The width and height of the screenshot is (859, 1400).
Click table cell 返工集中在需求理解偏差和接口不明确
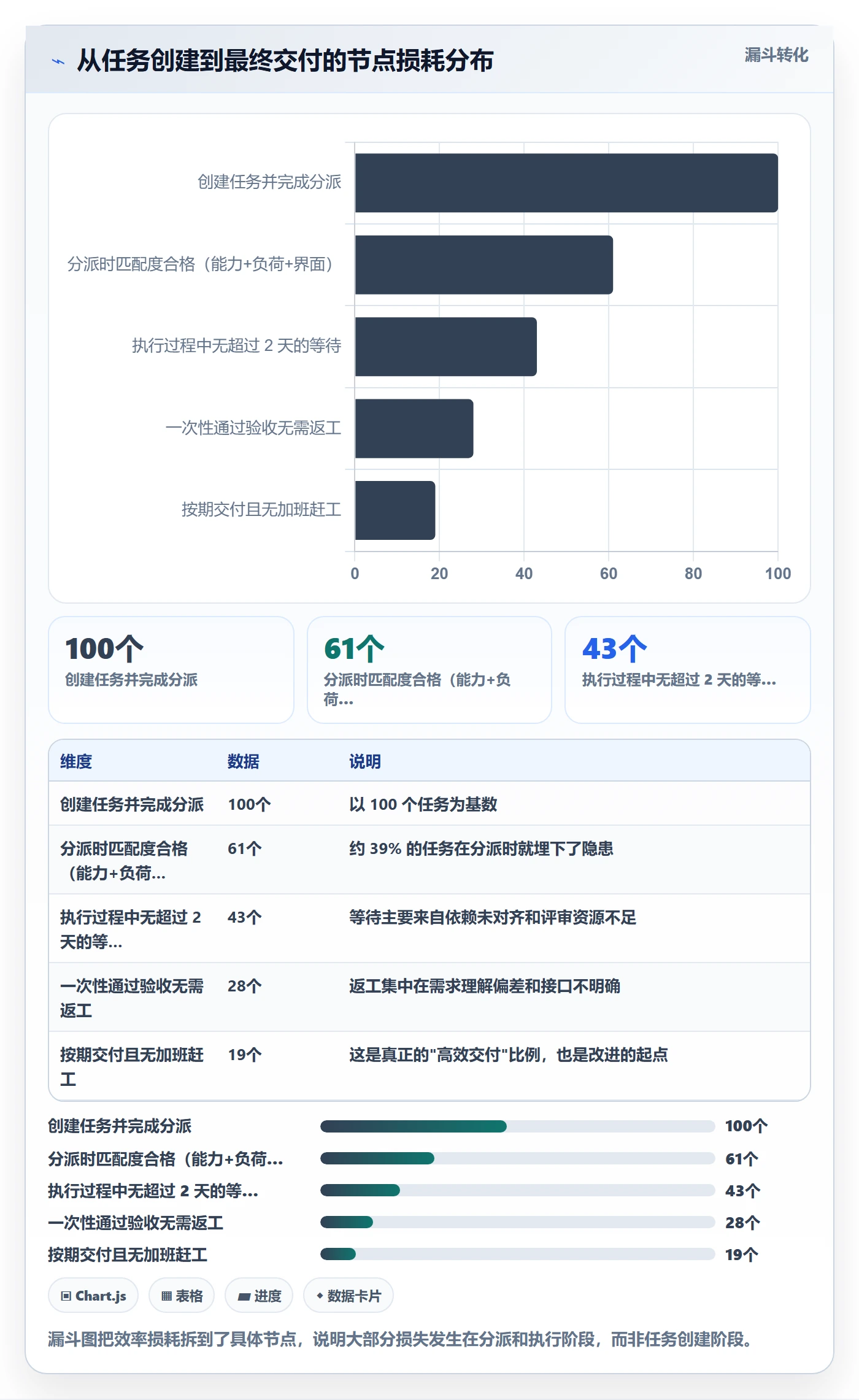pyautogui.click(x=485, y=986)
